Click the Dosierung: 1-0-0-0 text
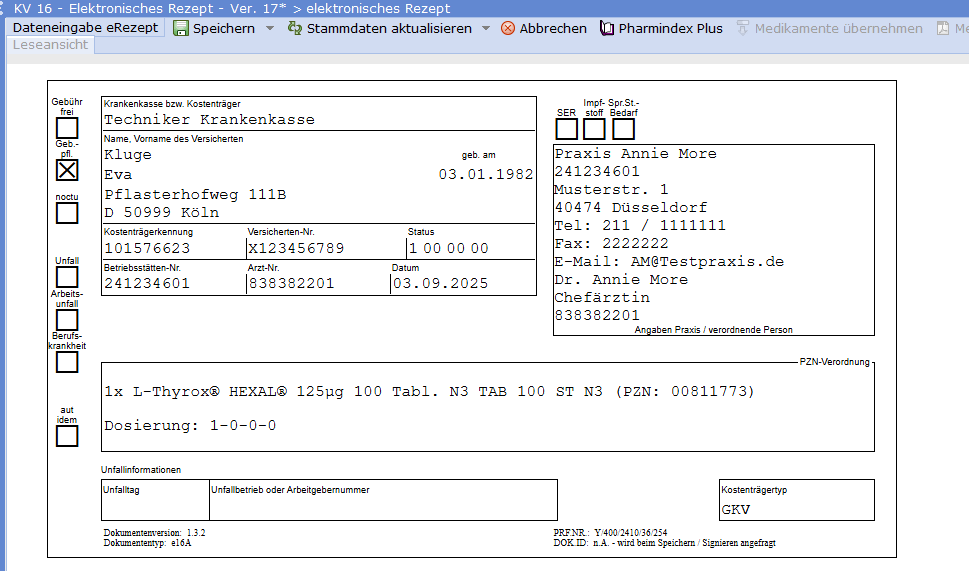This screenshot has width=969, height=571. pos(190,425)
